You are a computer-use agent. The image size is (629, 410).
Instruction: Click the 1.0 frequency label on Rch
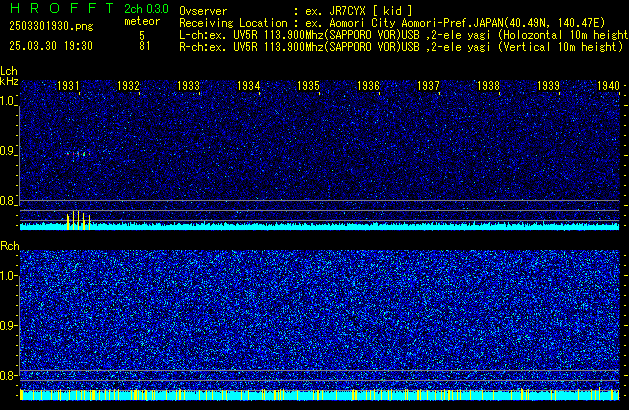click(x=8, y=276)
